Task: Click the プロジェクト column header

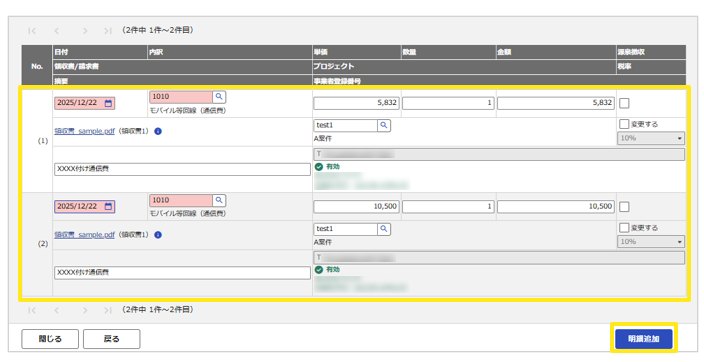Action: [x=334, y=66]
